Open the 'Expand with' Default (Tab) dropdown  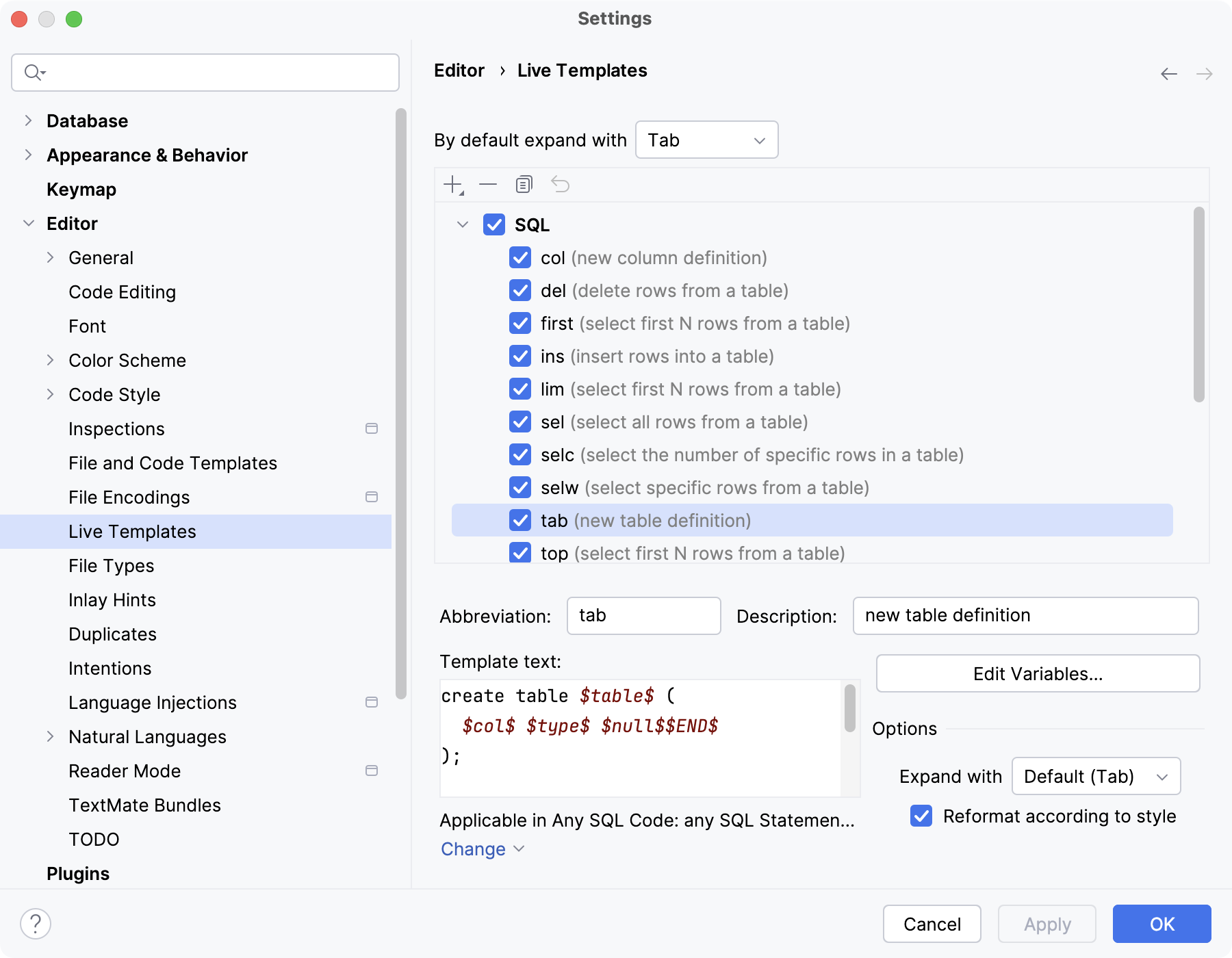(x=1096, y=777)
